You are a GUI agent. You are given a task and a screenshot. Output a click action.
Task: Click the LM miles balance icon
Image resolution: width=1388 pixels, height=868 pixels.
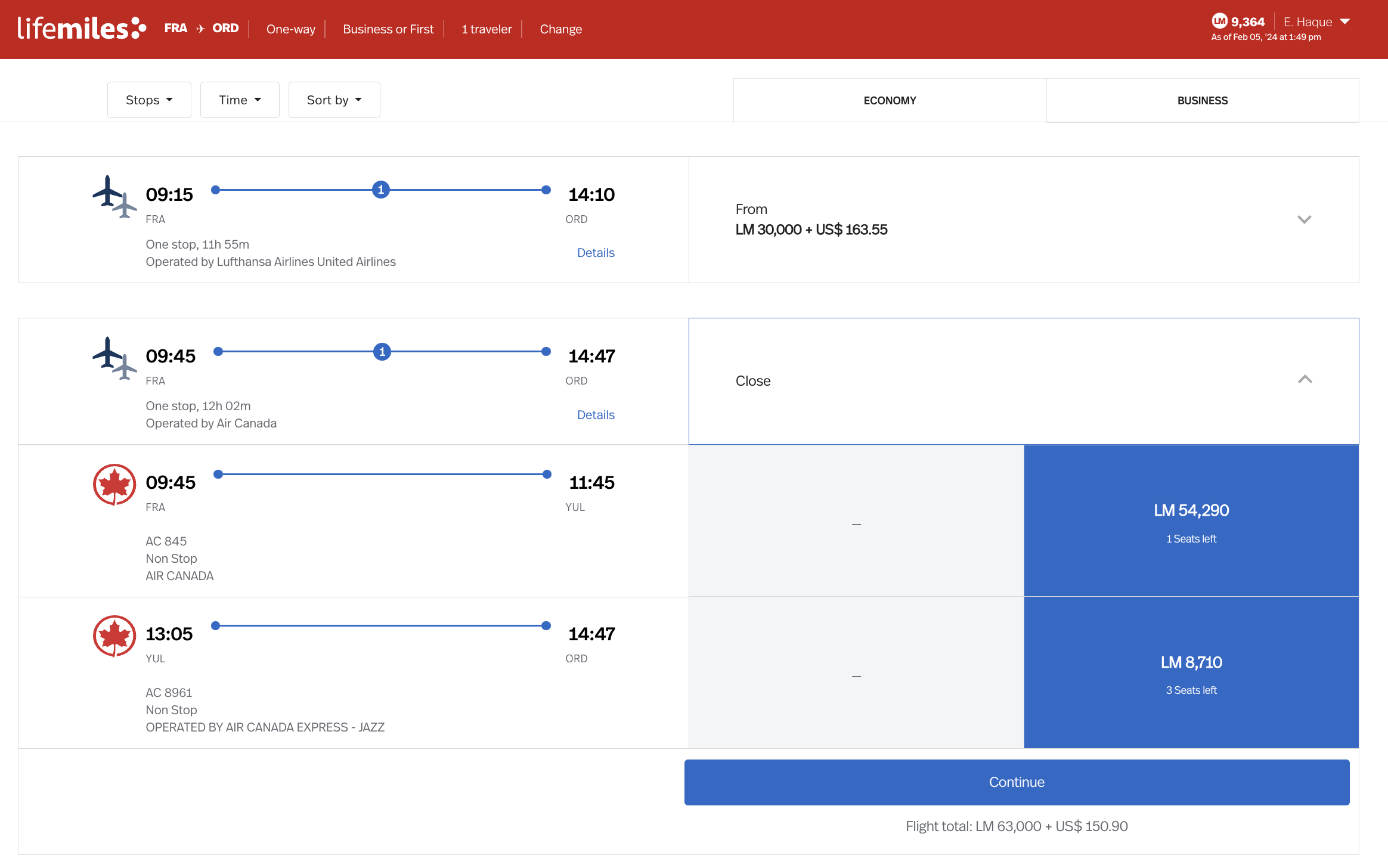click(x=1219, y=21)
